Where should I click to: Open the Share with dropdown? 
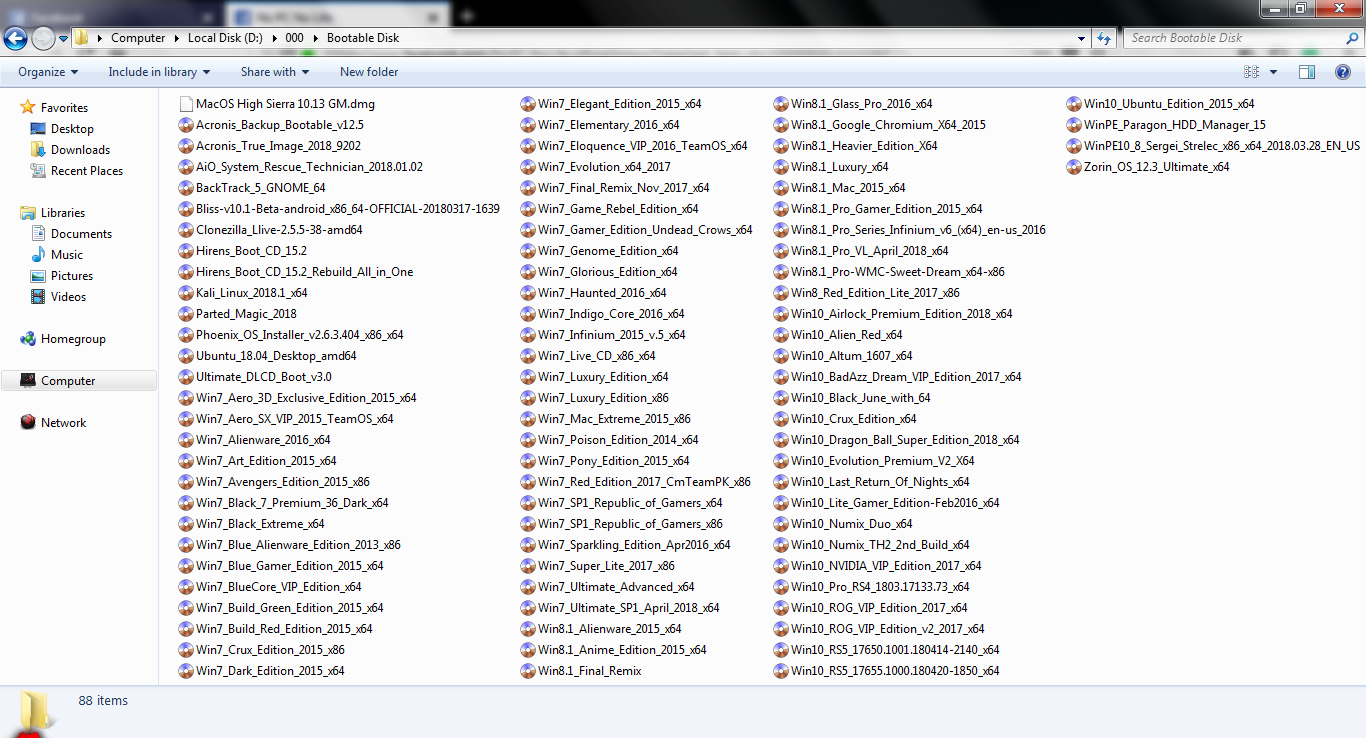pyautogui.click(x=275, y=72)
